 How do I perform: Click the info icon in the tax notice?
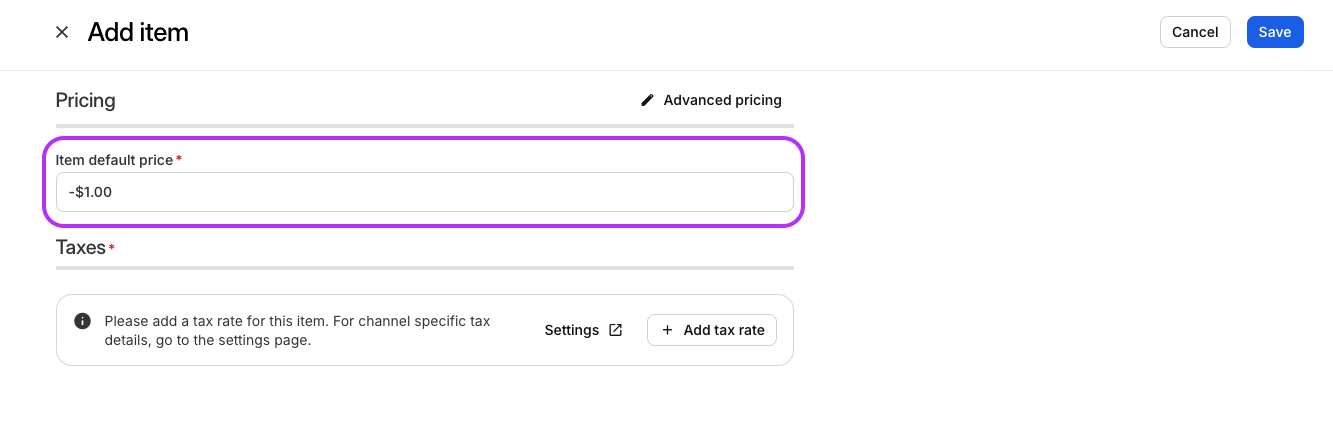pyautogui.click(x=83, y=321)
